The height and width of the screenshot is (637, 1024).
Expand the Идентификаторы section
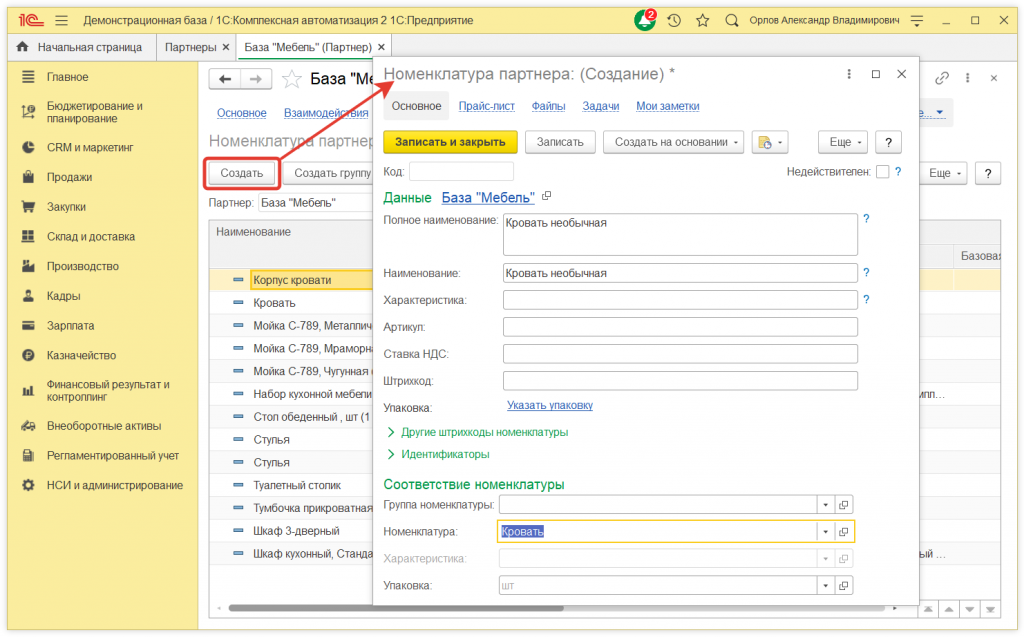click(445, 454)
